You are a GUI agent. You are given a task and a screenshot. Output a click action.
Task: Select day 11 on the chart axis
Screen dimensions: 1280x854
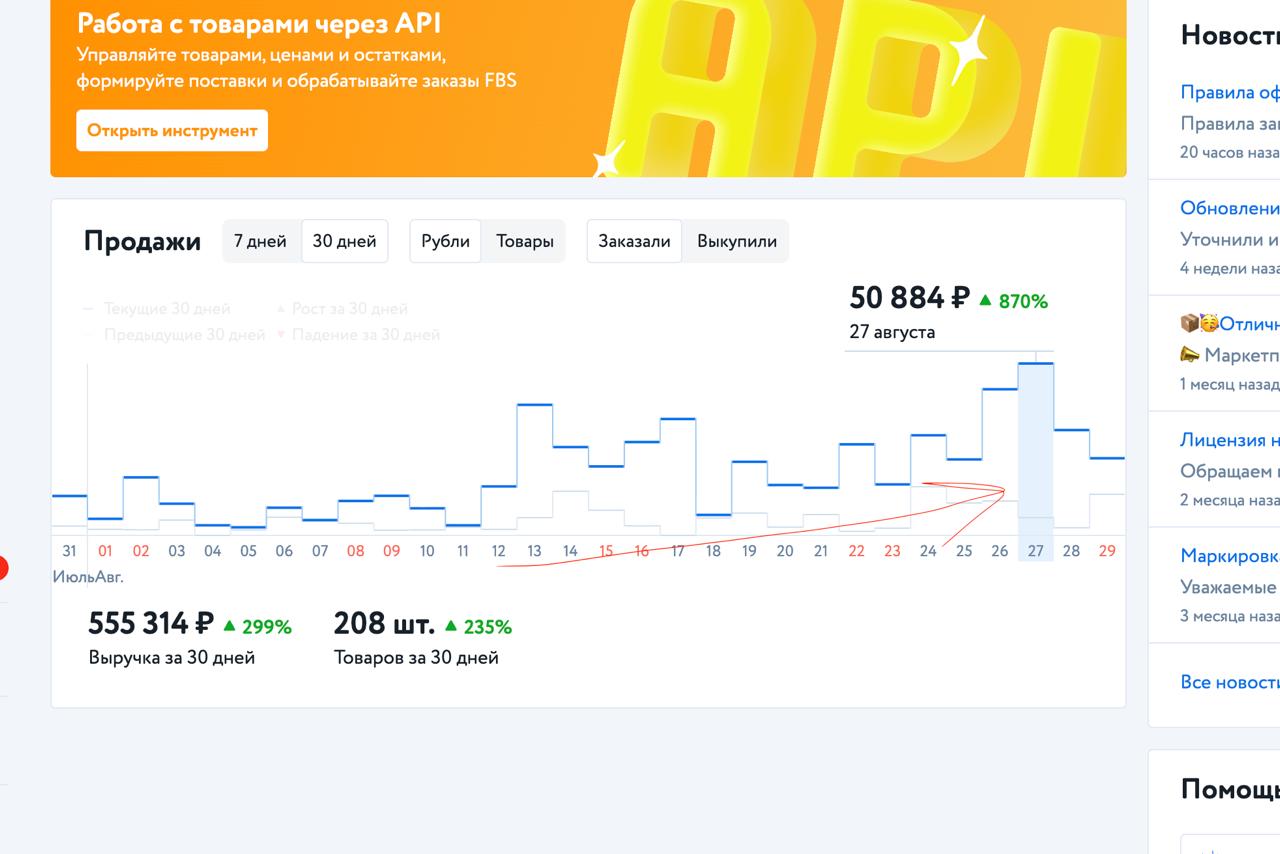[x=463, y=550]
